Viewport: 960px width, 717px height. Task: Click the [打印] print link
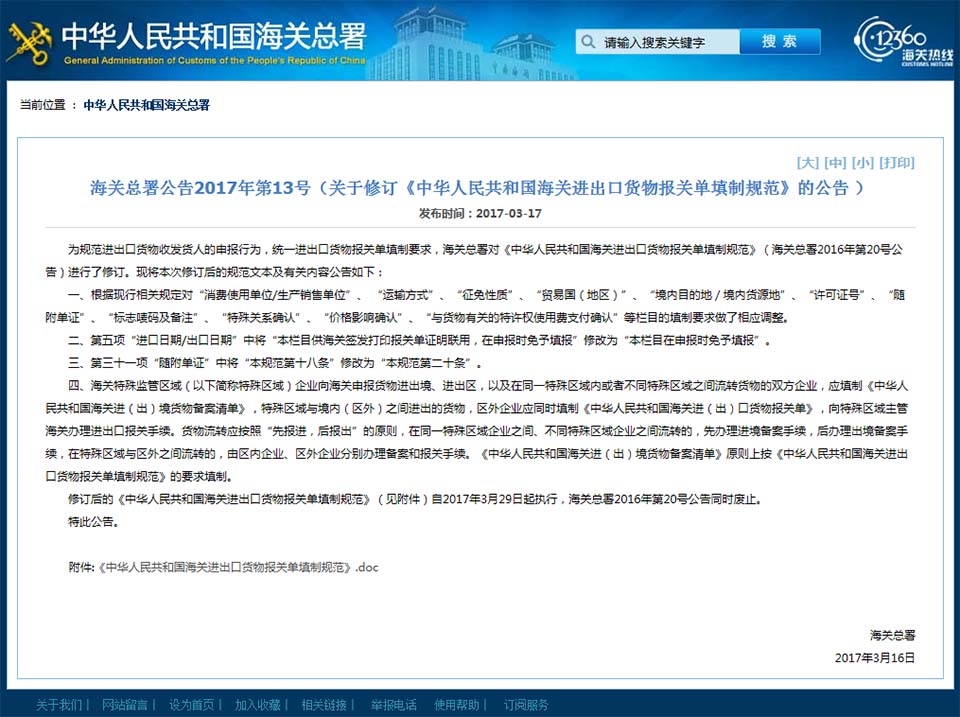pos(898,163)
